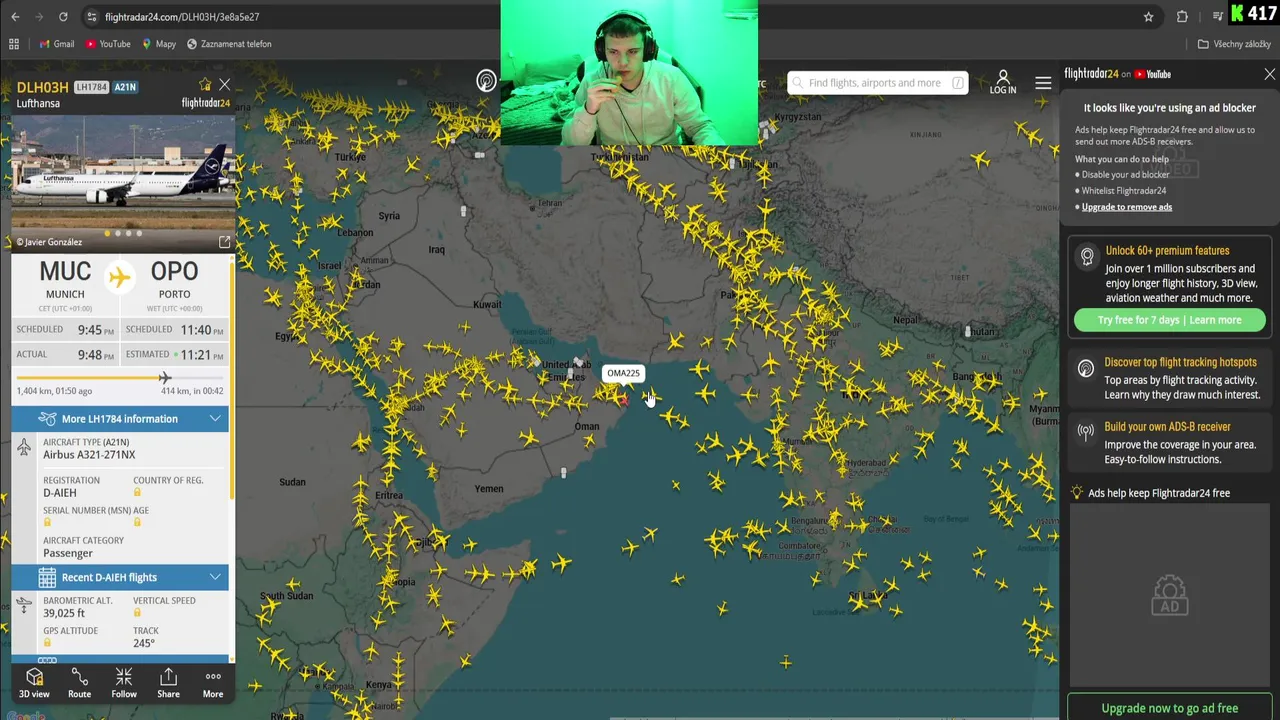Viewport: 1280px width, 720px height.
Task: Click the address bar URL
Action: click(182, 17)
